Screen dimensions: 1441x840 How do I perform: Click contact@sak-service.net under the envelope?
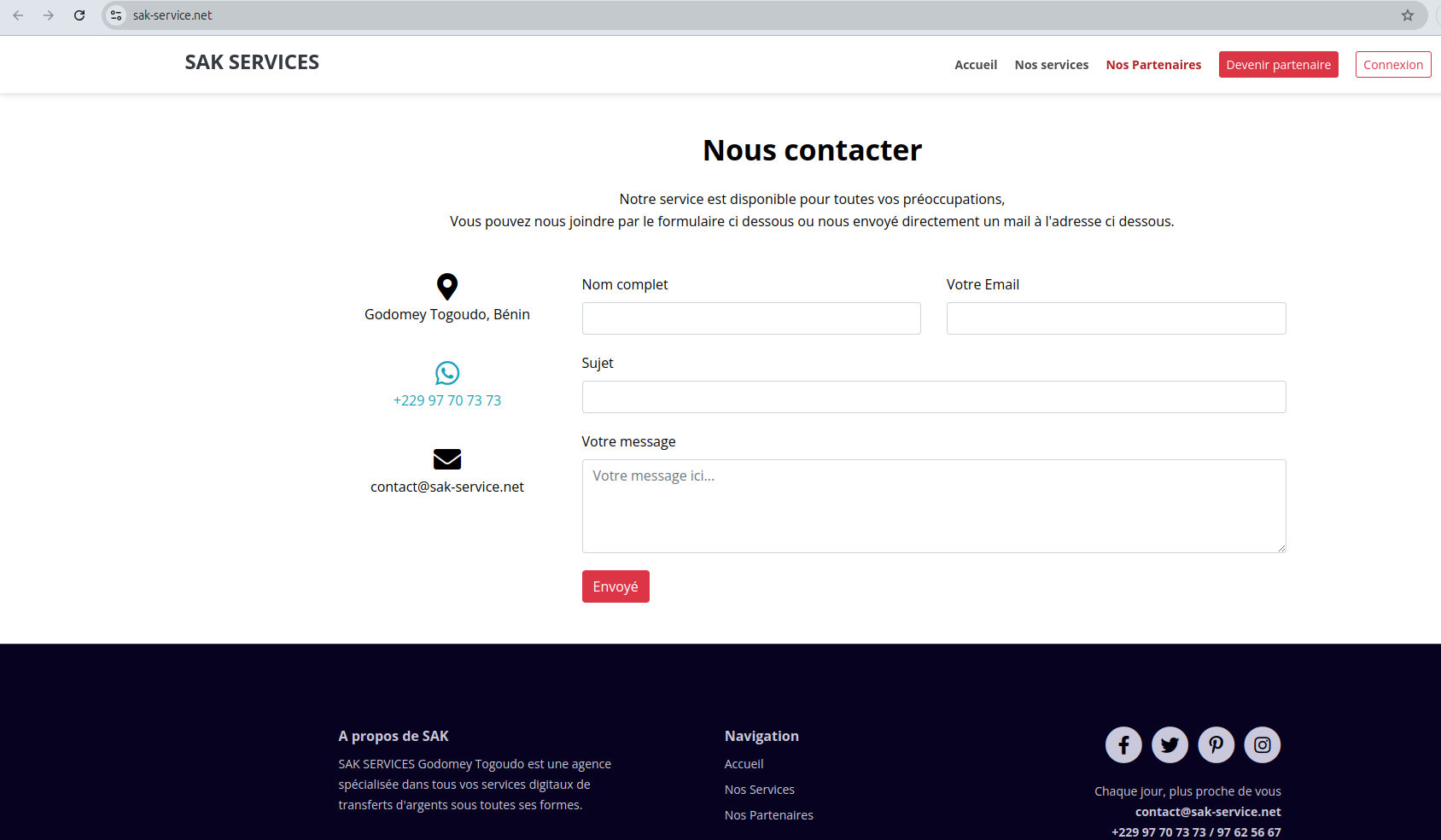[x=447, y=487]
